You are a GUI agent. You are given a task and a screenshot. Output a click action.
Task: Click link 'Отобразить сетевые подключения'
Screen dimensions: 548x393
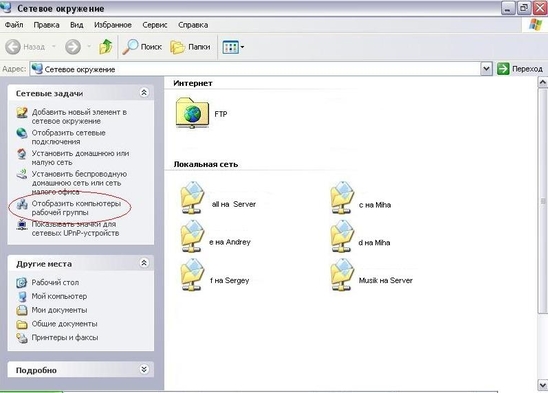pyautogui.click(x=68, y=137)
